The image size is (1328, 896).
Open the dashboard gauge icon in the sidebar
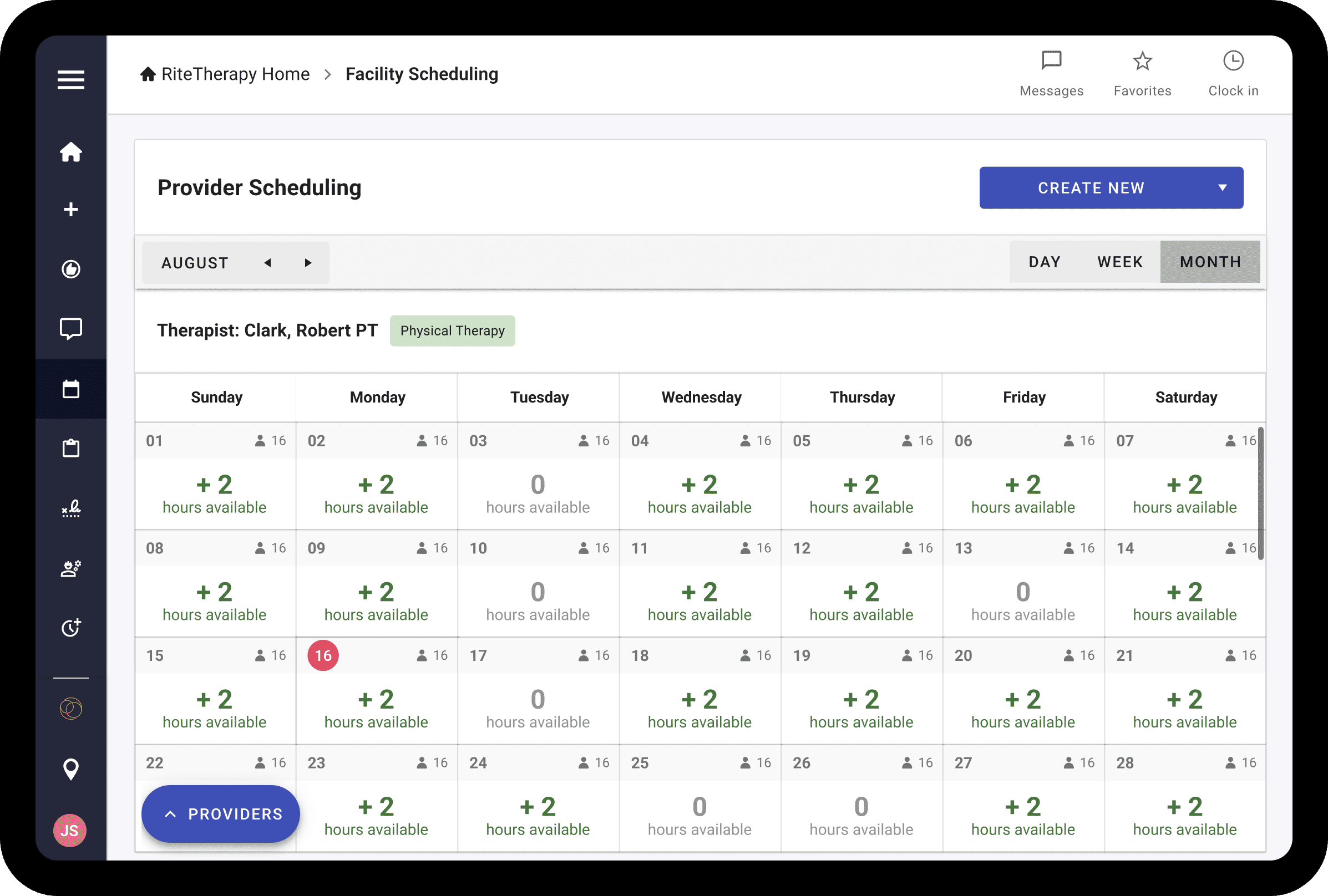coord(71,269)
